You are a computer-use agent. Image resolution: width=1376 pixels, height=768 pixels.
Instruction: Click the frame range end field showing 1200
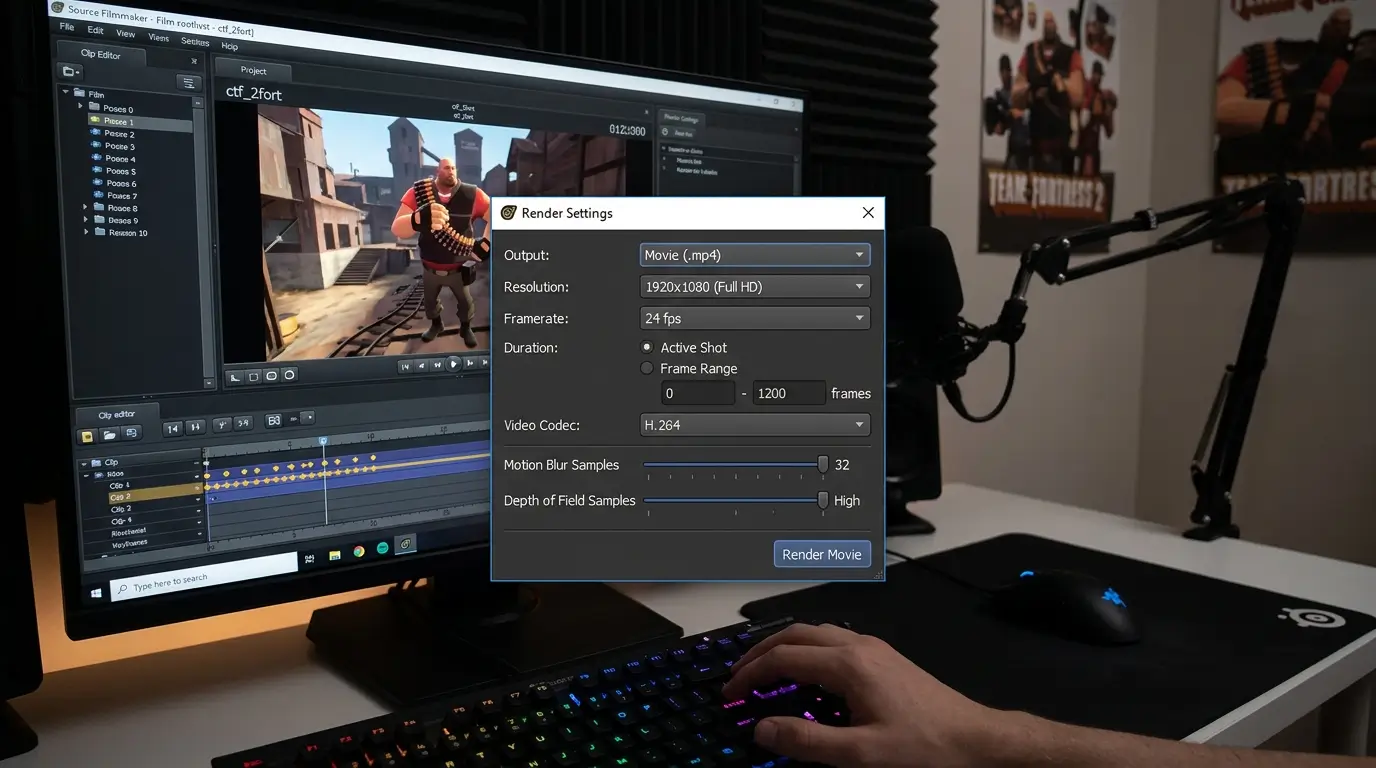789,393
